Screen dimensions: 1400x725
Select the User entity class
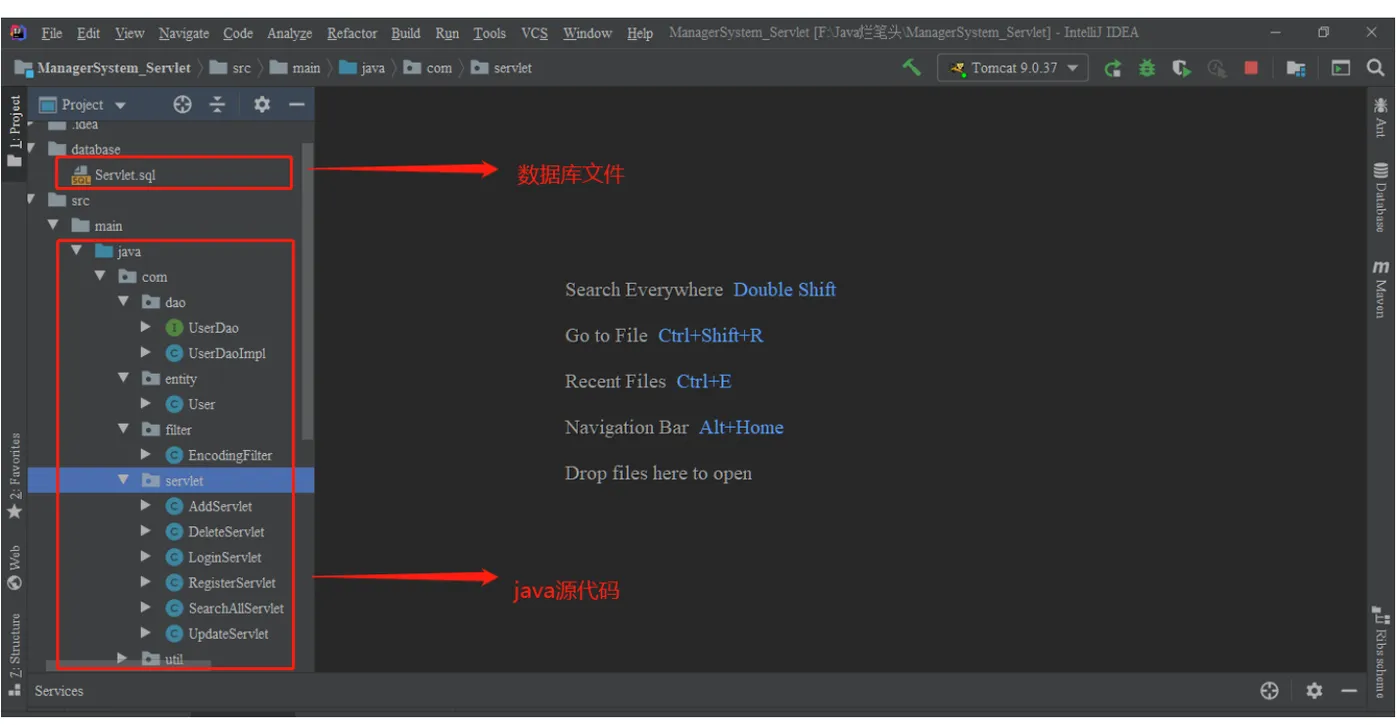click(x=201, y=404)
